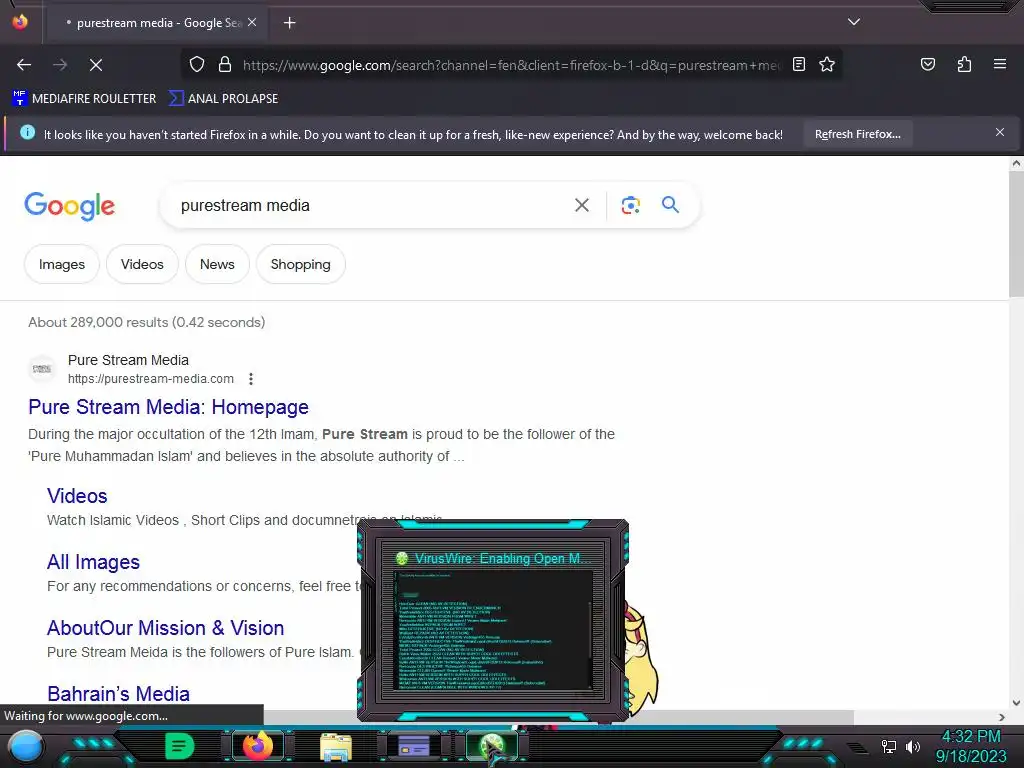Open the Pocket save icon

[928, 64]
